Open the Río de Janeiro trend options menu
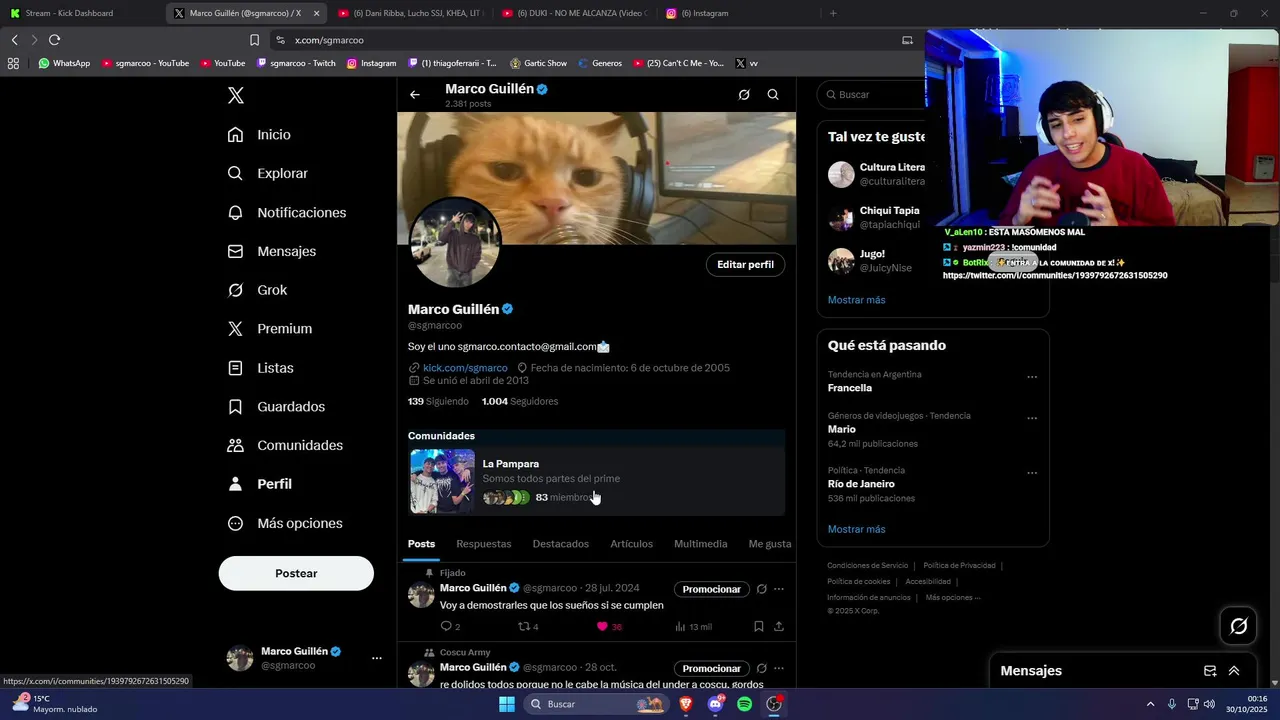1280x720 pixels. click(1032, 474)
